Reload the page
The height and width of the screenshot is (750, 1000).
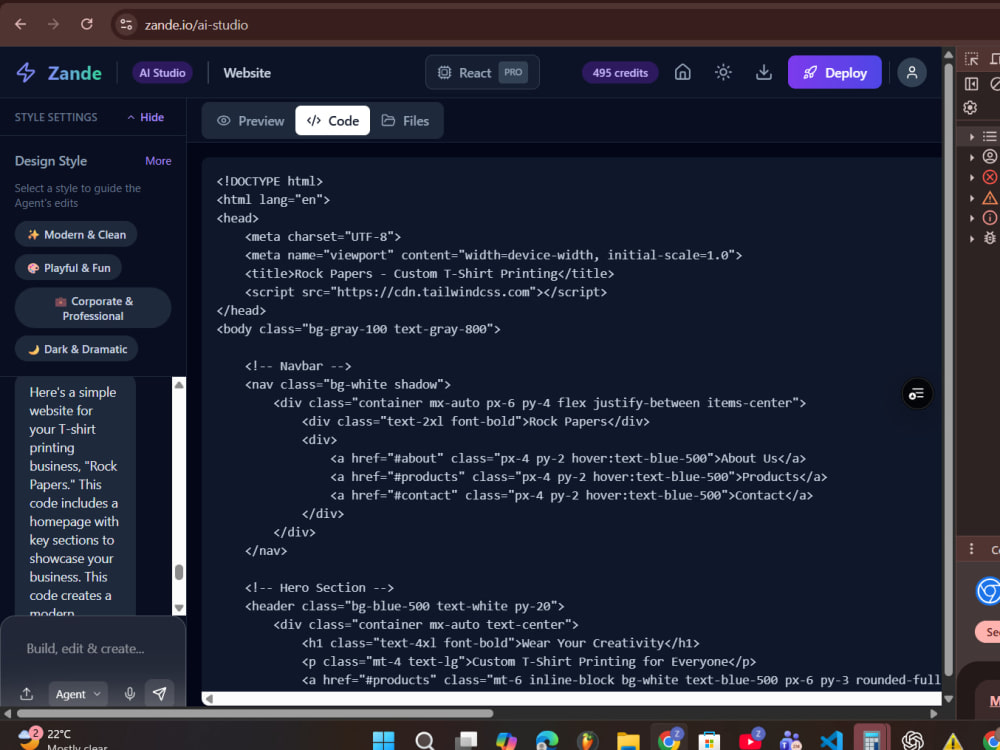[x=87, y=24]
